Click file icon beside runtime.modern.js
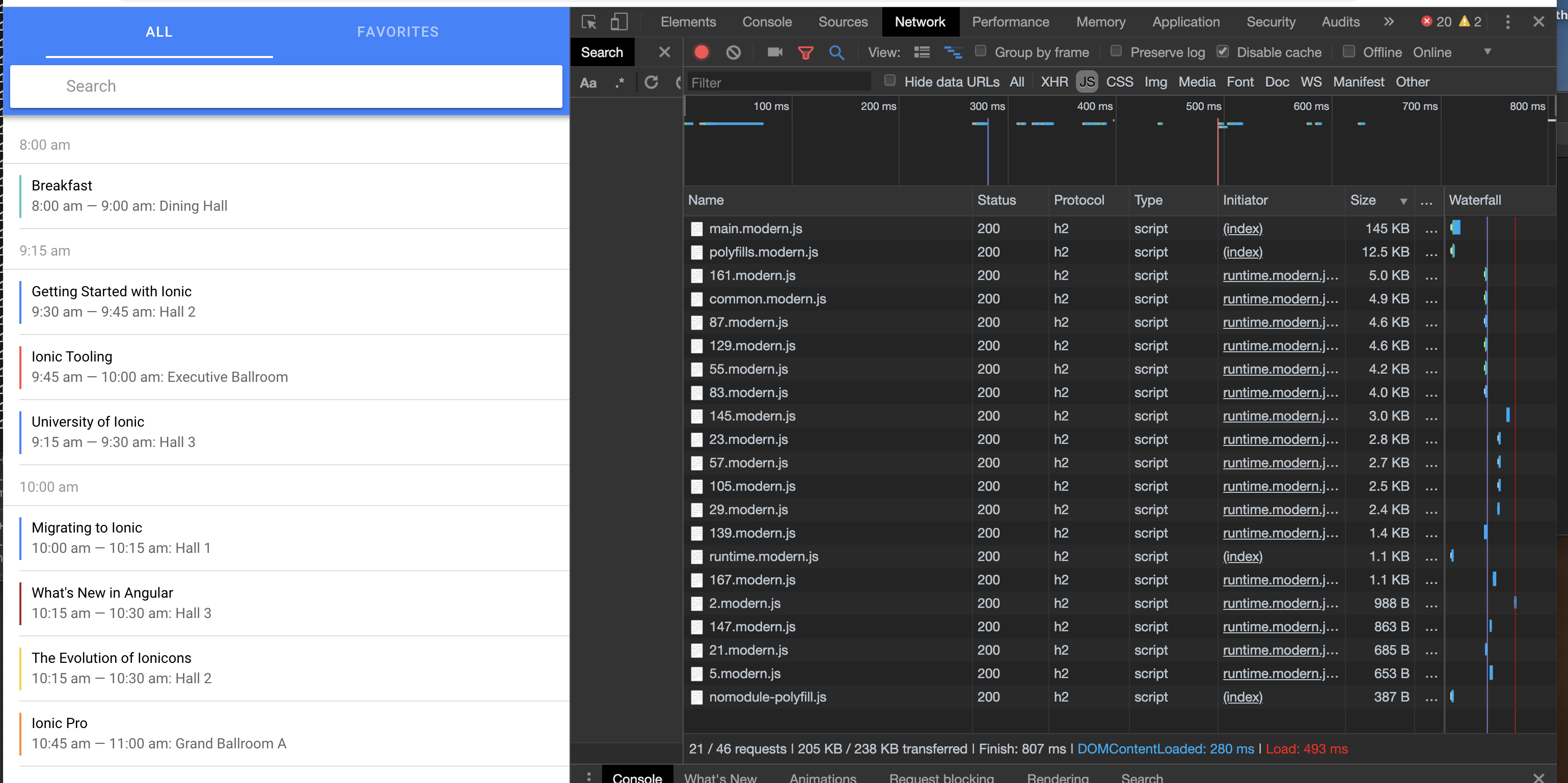This screenshot has height=783, width=1568. pos(696,556)
